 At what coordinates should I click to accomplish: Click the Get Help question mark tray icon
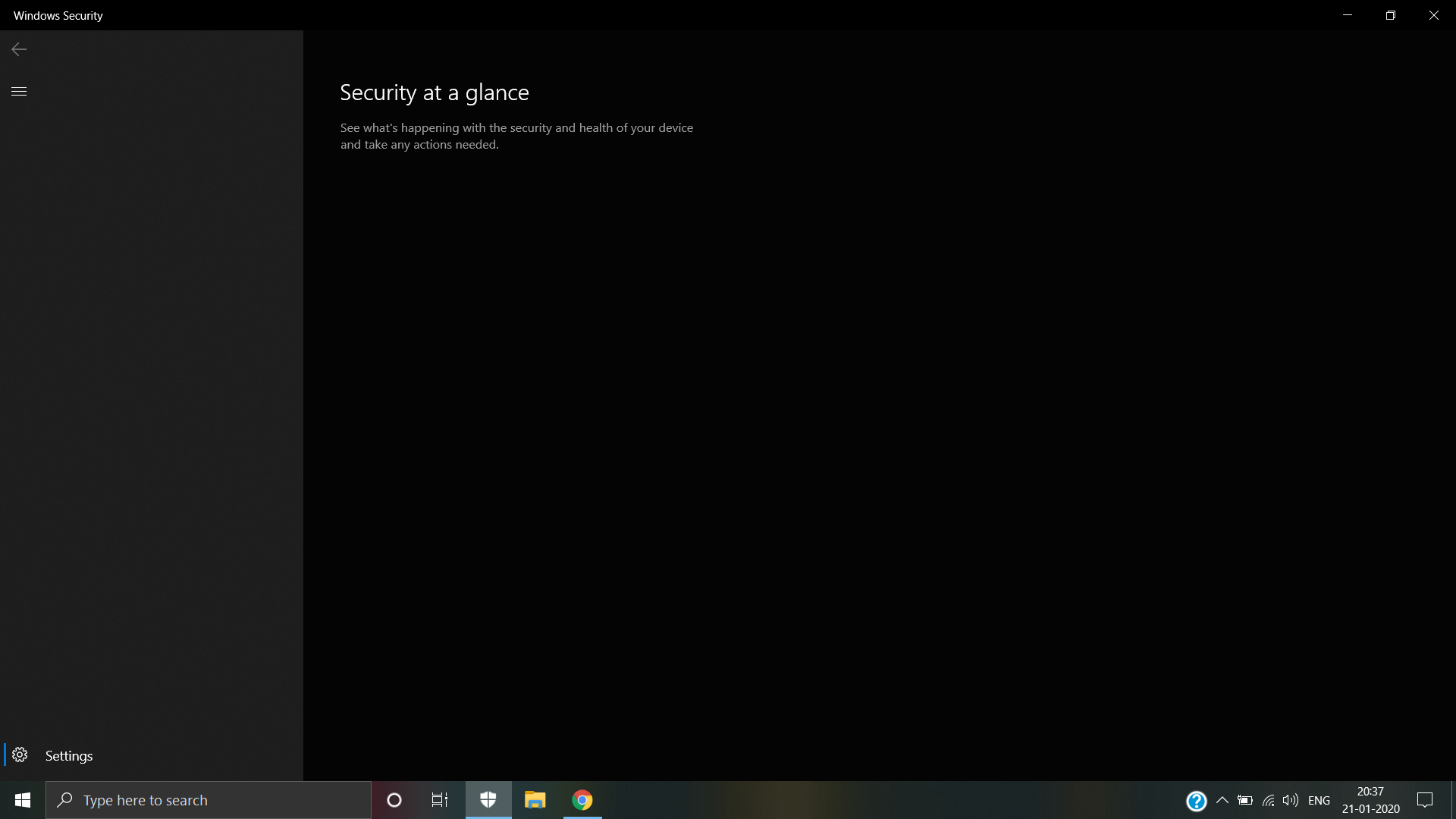tap(1197, 801)
